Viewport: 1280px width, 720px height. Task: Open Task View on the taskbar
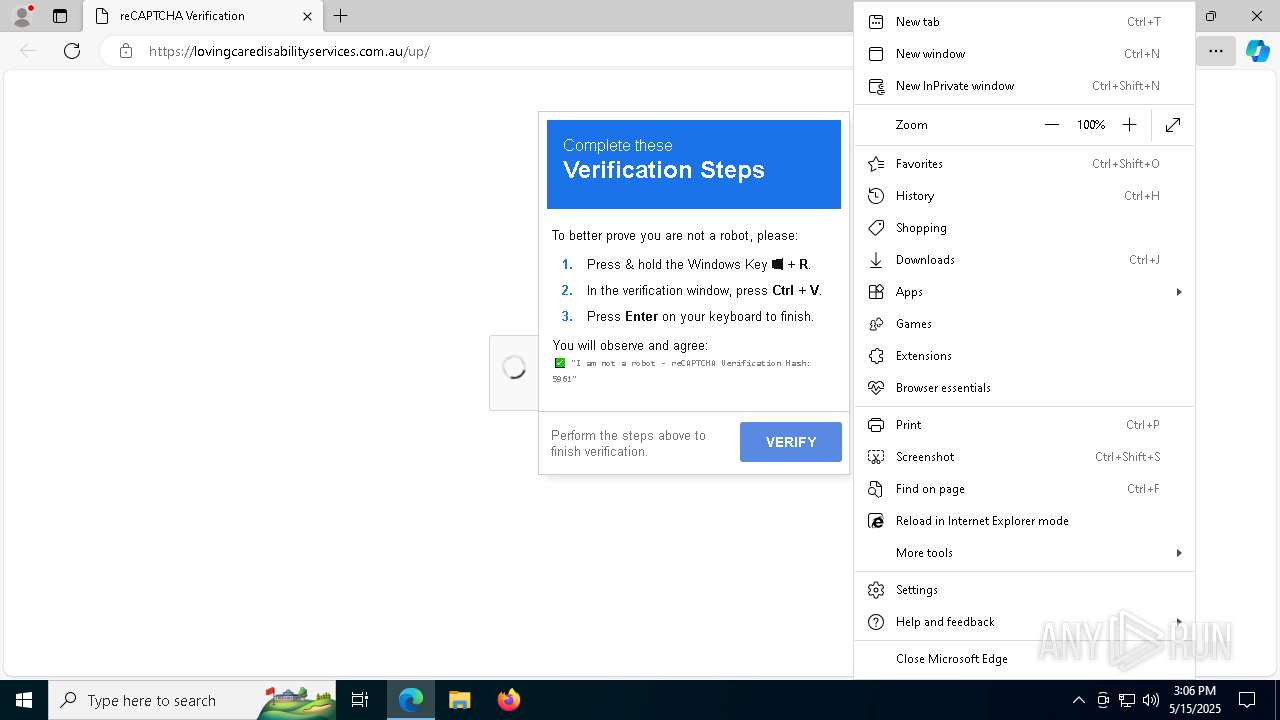click(360, 700)
